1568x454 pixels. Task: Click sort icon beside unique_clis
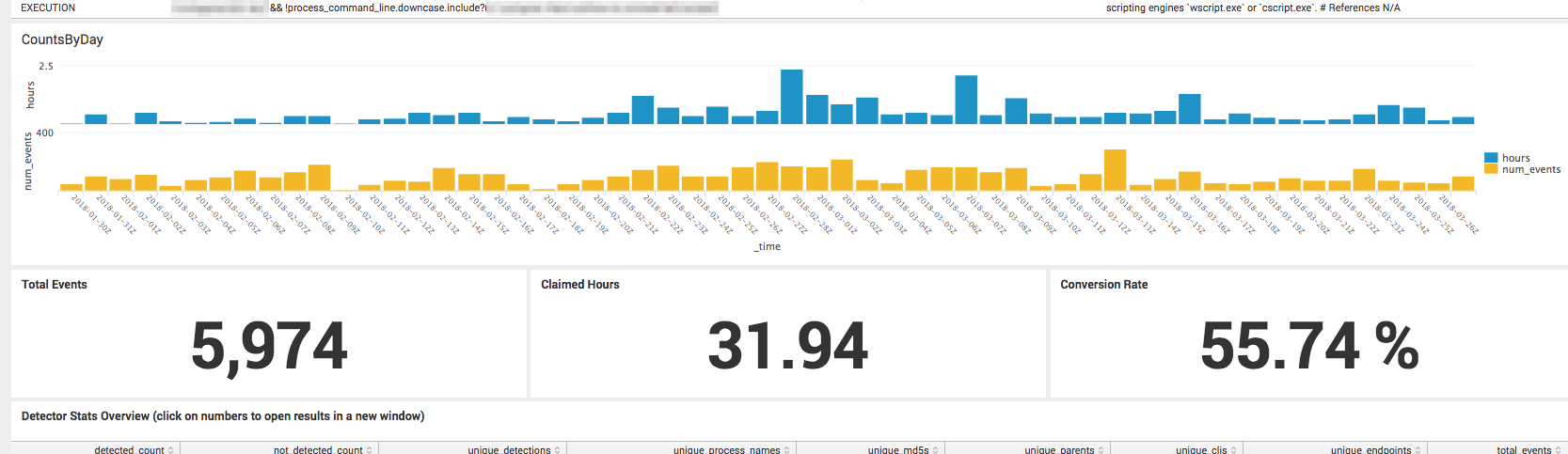pos(1233,450)
